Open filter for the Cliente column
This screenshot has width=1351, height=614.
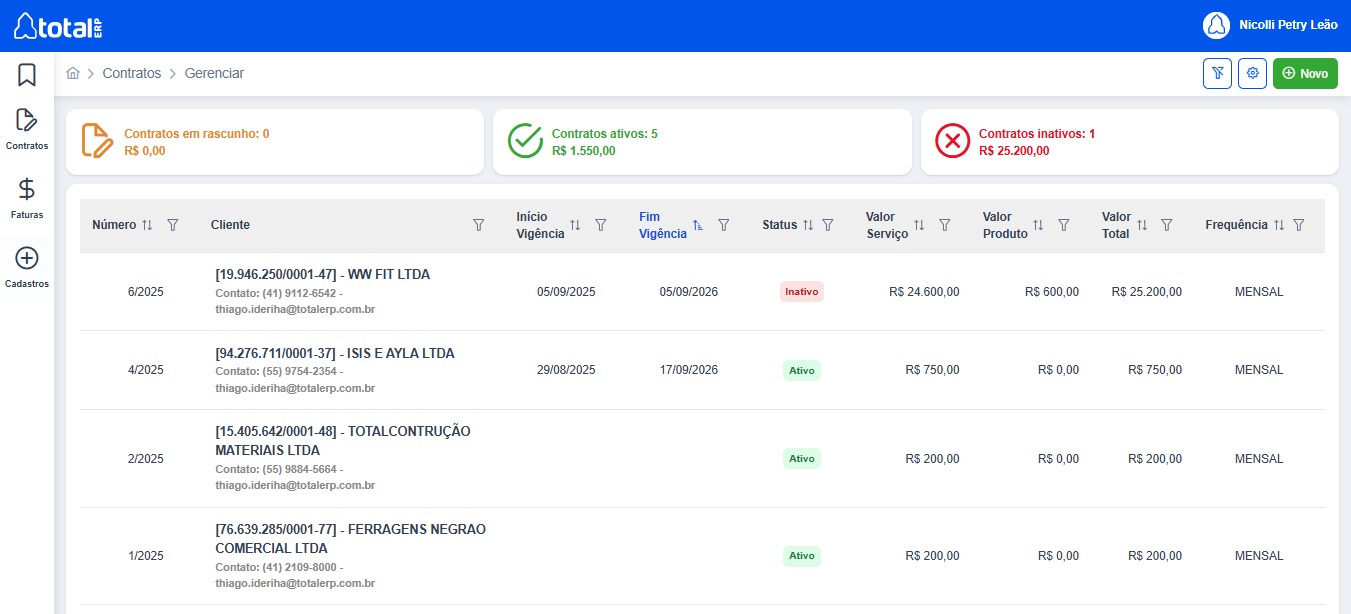tap(478, 226)
